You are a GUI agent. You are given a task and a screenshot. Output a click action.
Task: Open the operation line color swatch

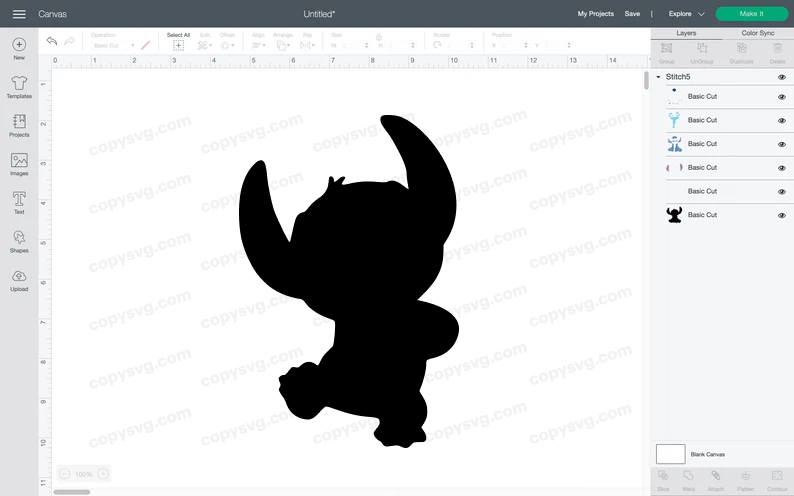point(145,45)
